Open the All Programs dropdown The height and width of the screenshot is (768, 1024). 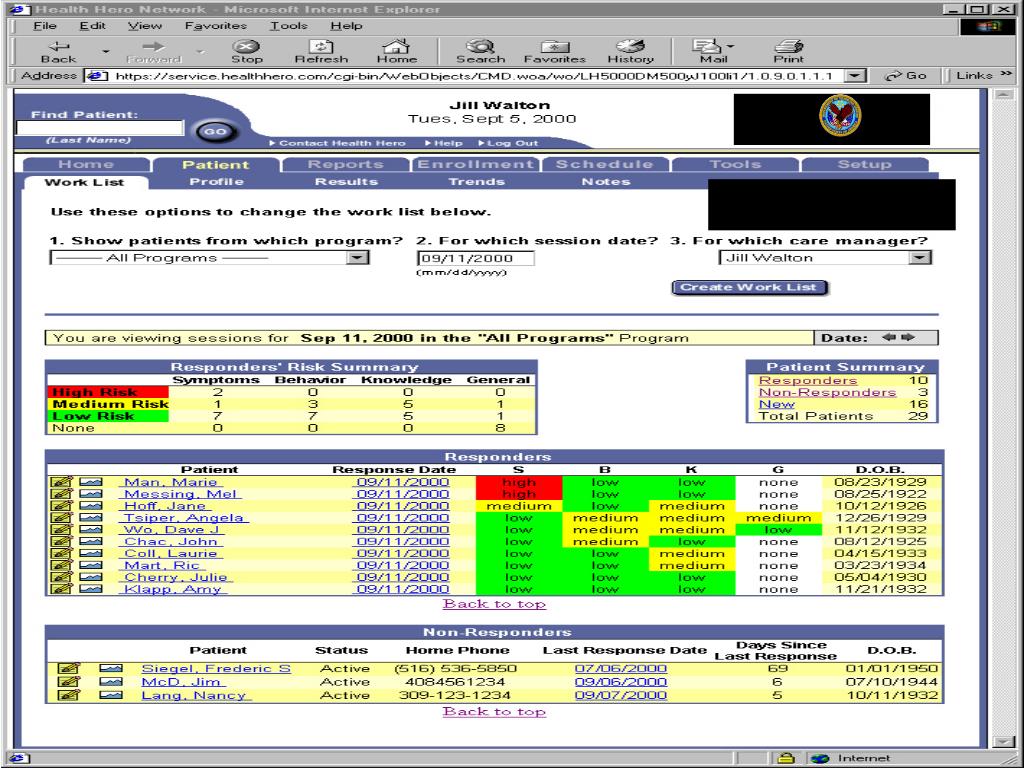coord(357,258)
